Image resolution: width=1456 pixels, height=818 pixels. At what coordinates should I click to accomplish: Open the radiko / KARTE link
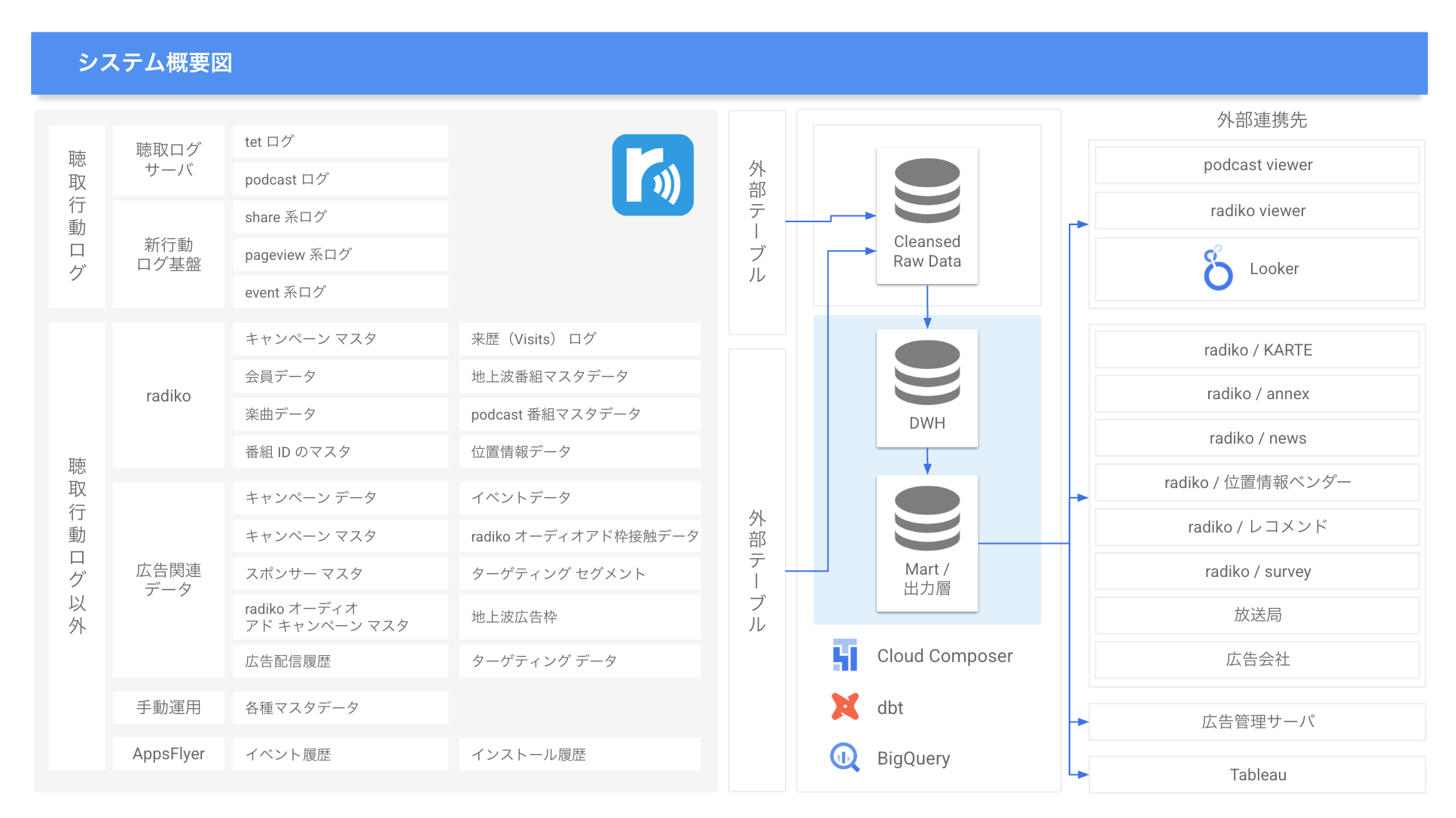[1256, 349]
